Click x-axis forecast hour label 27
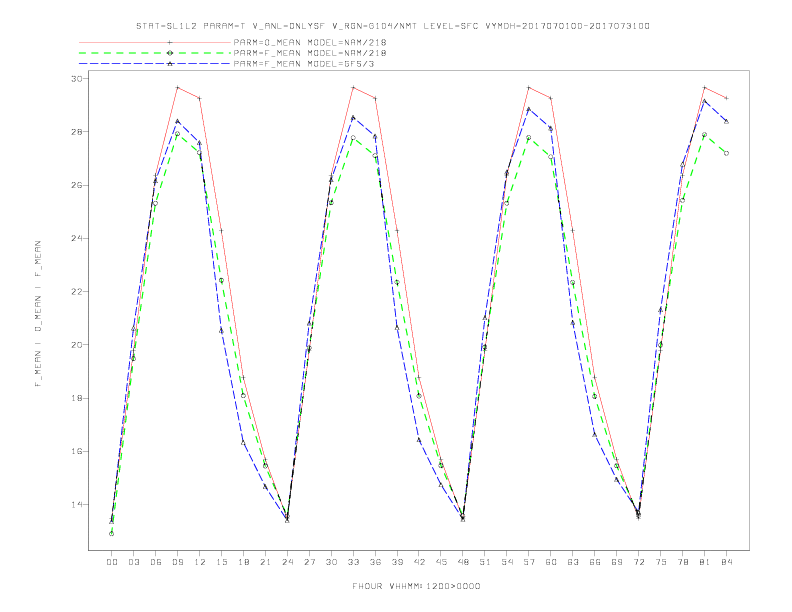The height and width of the screenshot is (612, 792). [x=309, y=562]
